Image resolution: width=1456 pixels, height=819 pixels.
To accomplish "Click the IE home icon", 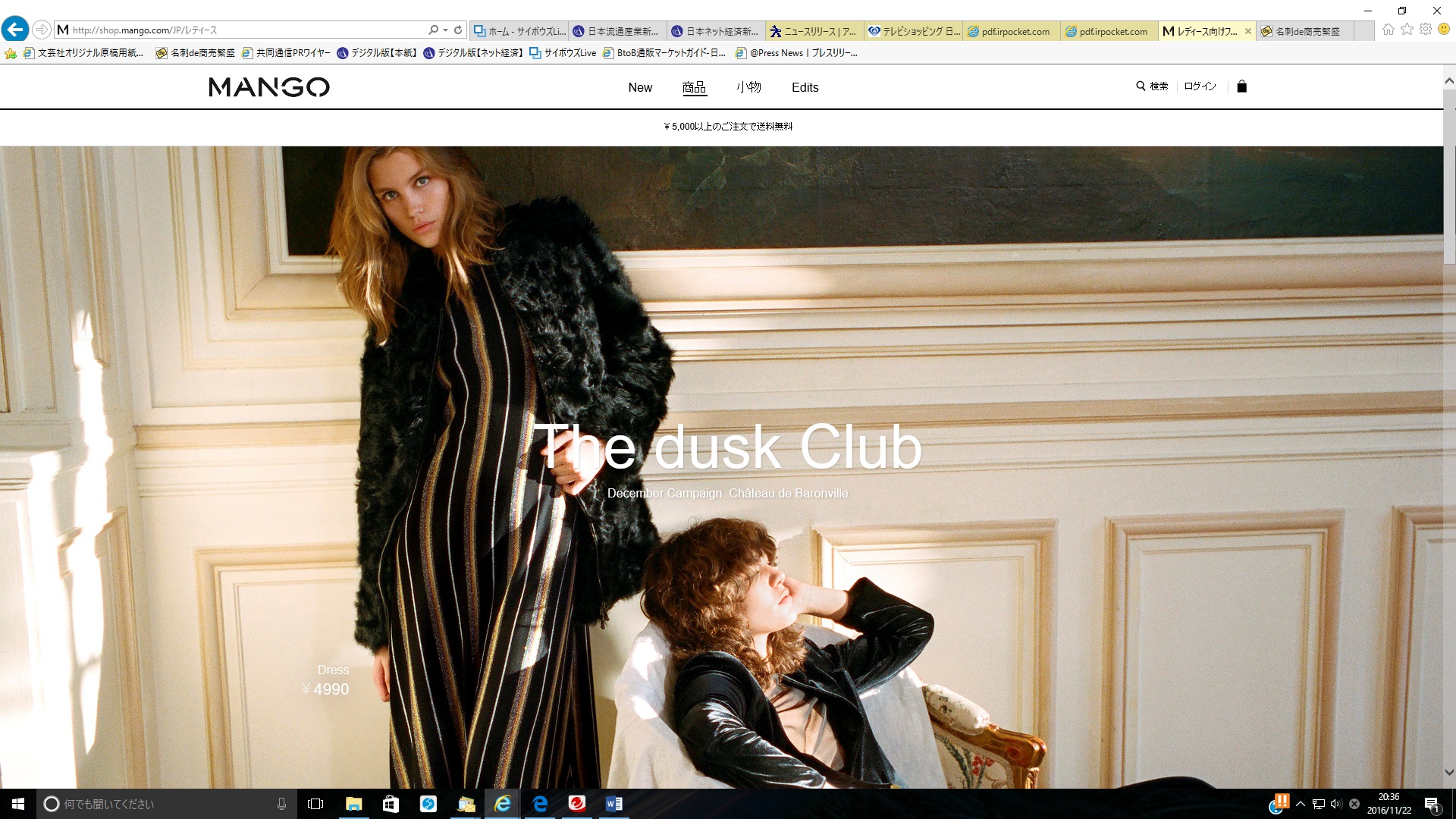I will pos(1389,30).
